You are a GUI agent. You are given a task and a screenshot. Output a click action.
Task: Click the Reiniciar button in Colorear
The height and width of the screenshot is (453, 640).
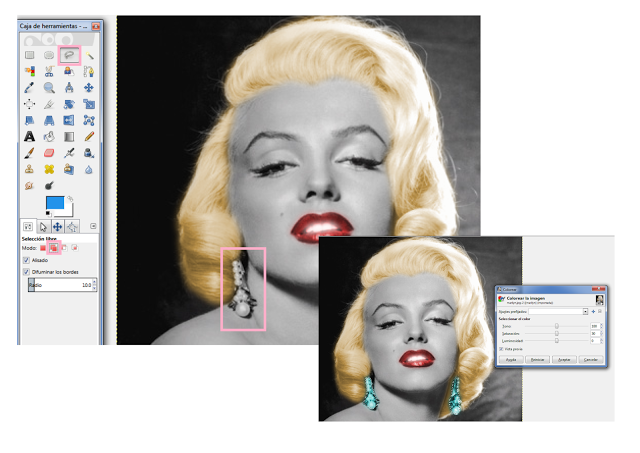(538, 360)
